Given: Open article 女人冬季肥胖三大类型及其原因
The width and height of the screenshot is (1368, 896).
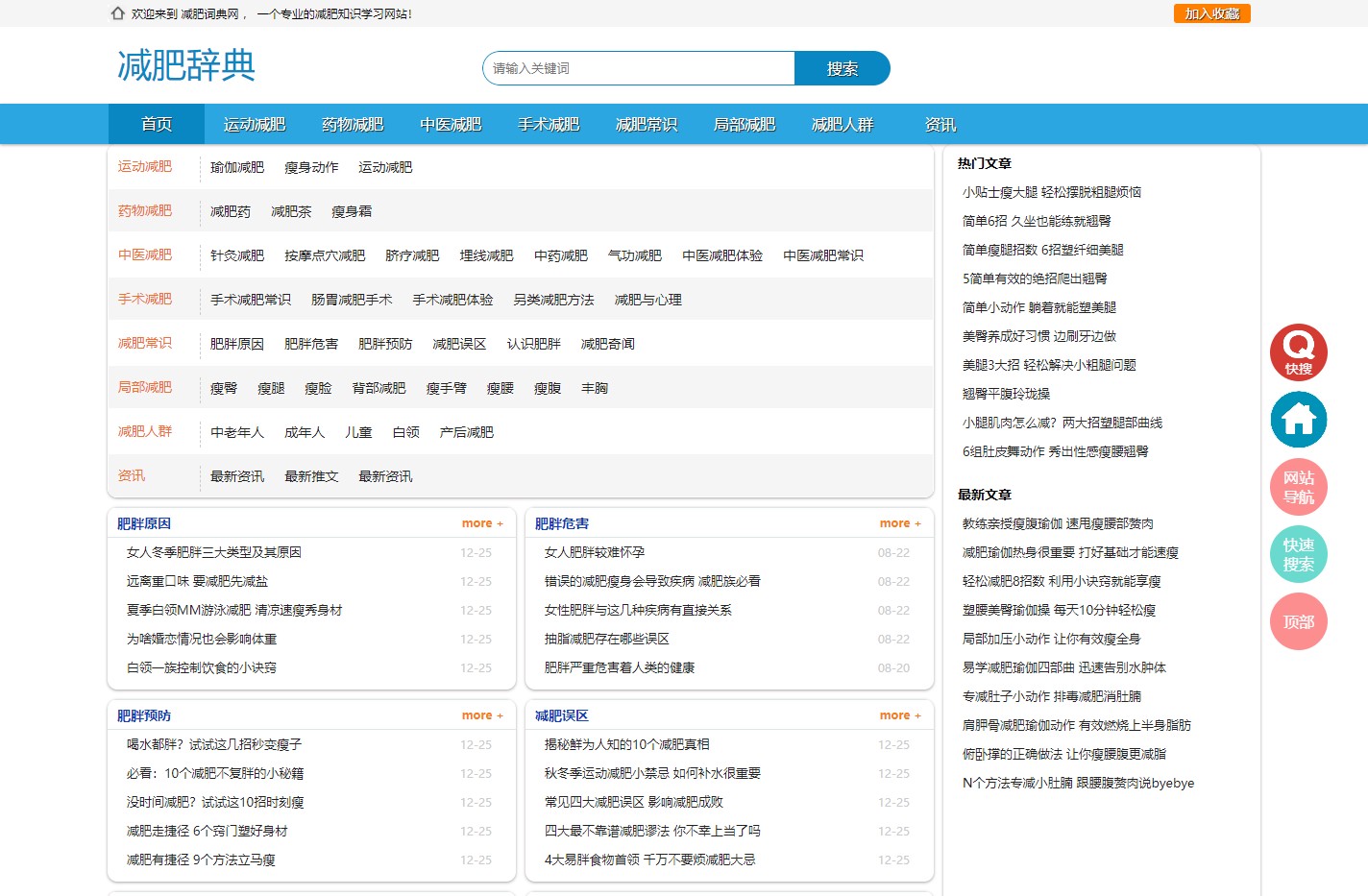Looking at the screenshot, I should (x=214, y=552).
